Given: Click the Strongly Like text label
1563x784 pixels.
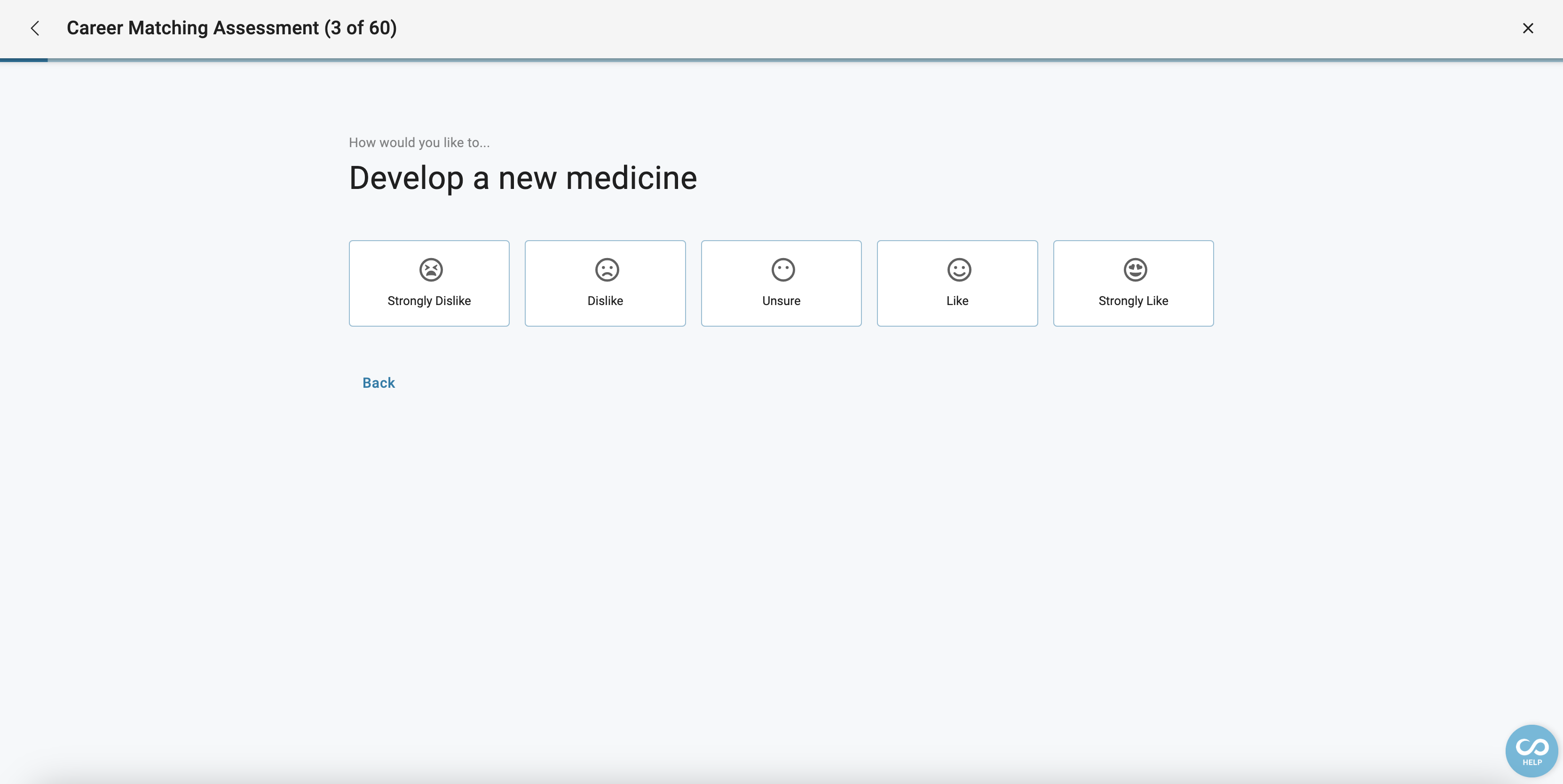Looking at the screenshot, I should tap(1133, 301).
